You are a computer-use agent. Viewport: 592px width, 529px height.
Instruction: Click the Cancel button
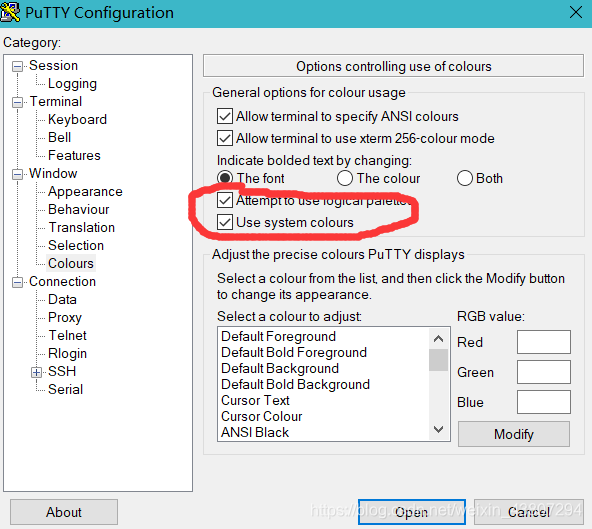(529, 512)
